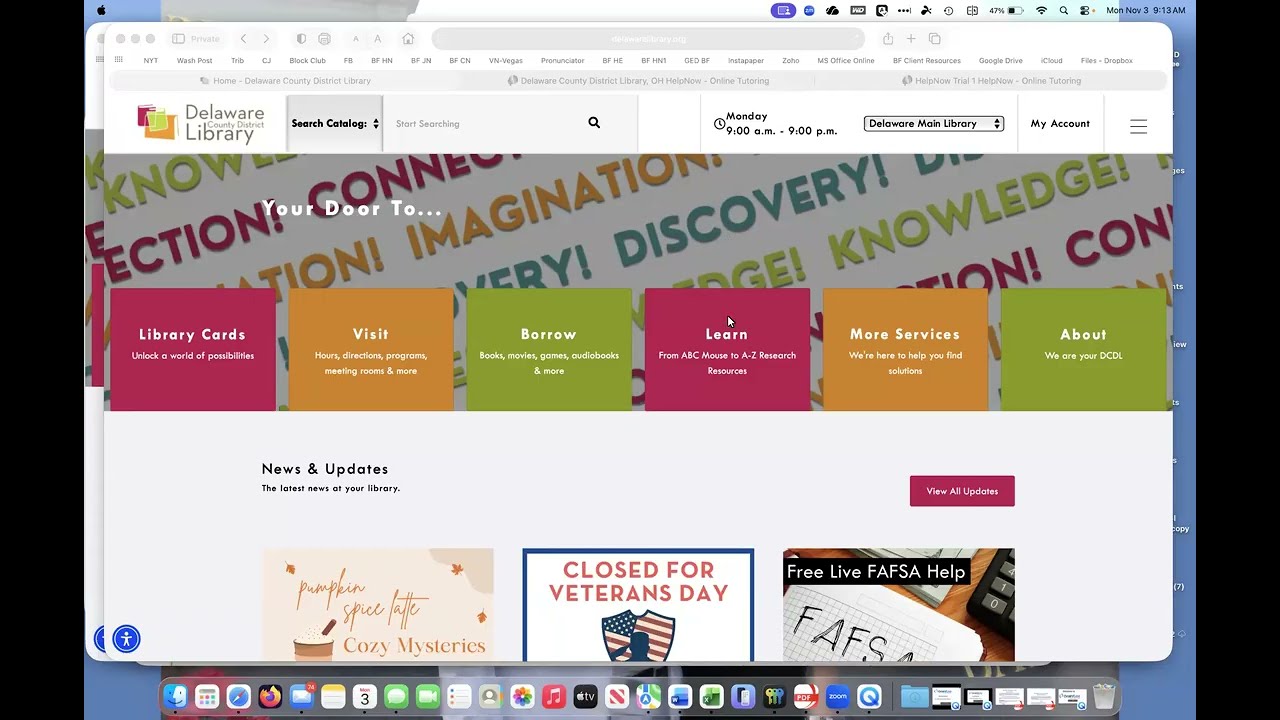
Task: Click the clock icon beside Monday hours
Action: 719,124
